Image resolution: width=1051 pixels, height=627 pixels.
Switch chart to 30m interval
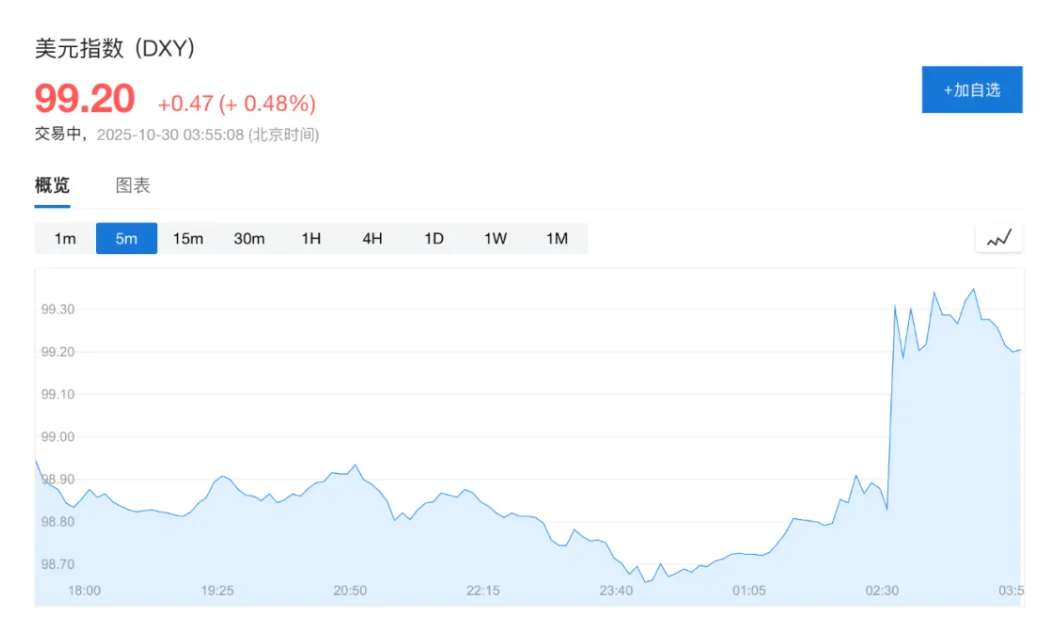249,238
